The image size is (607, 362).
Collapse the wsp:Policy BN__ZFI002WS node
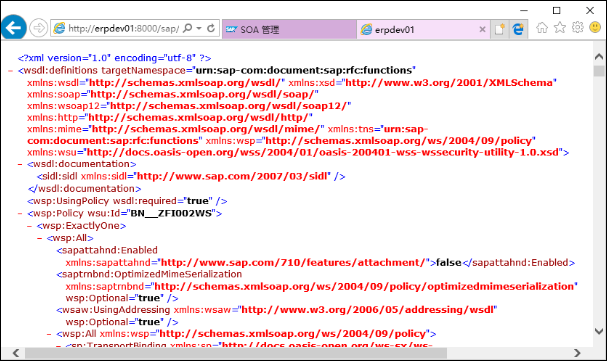pyautogui.click(x=20, y=214)
